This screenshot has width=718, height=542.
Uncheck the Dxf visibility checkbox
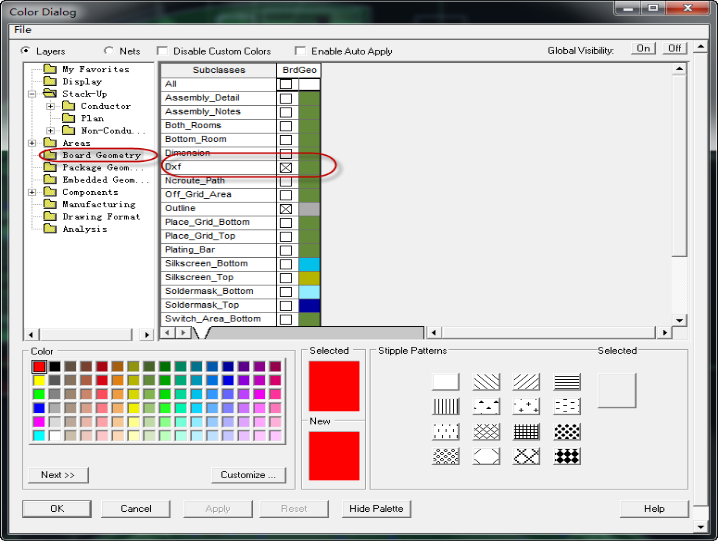click(x=286, y=168)
